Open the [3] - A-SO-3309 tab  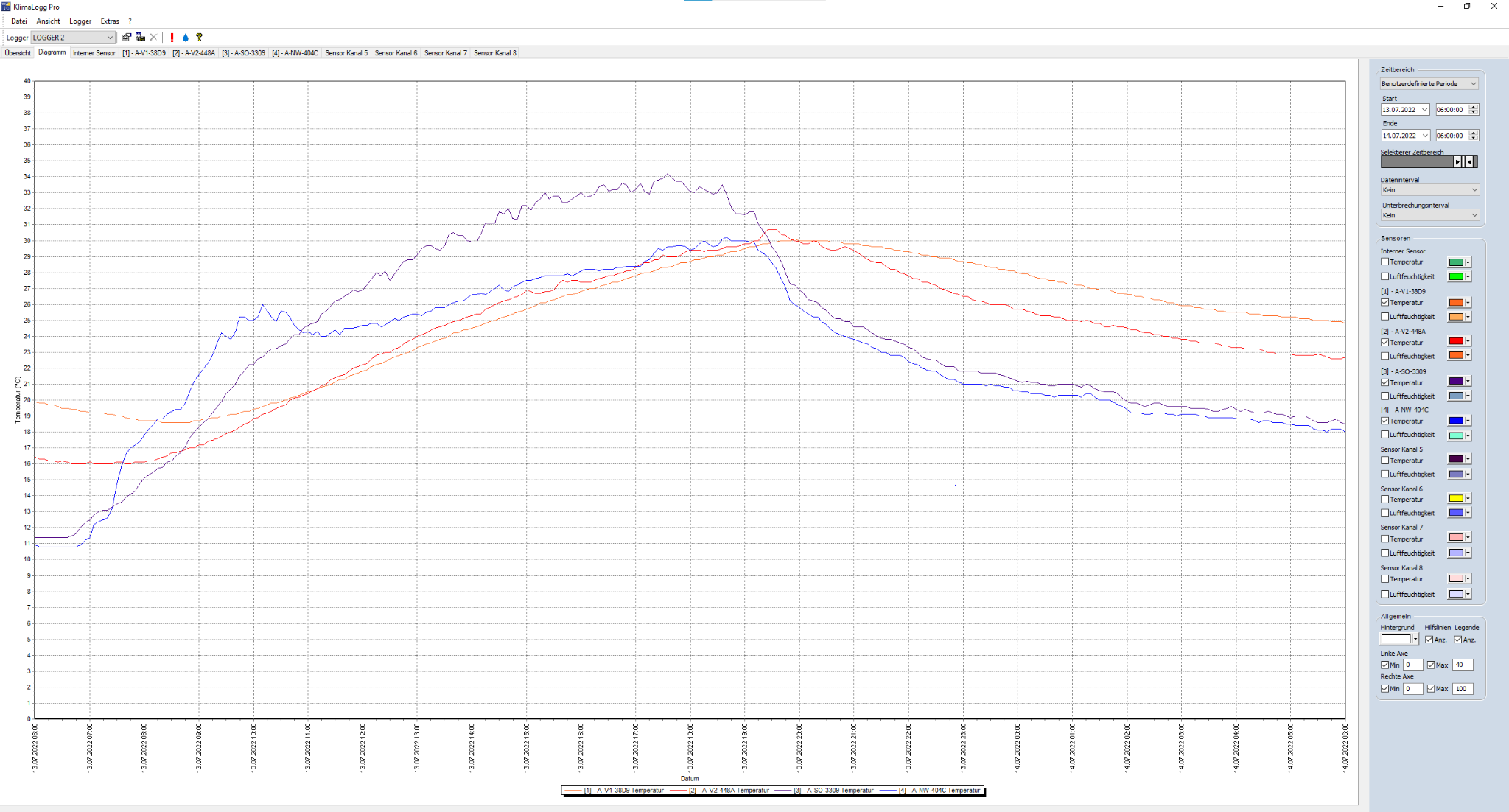point(243,53)
